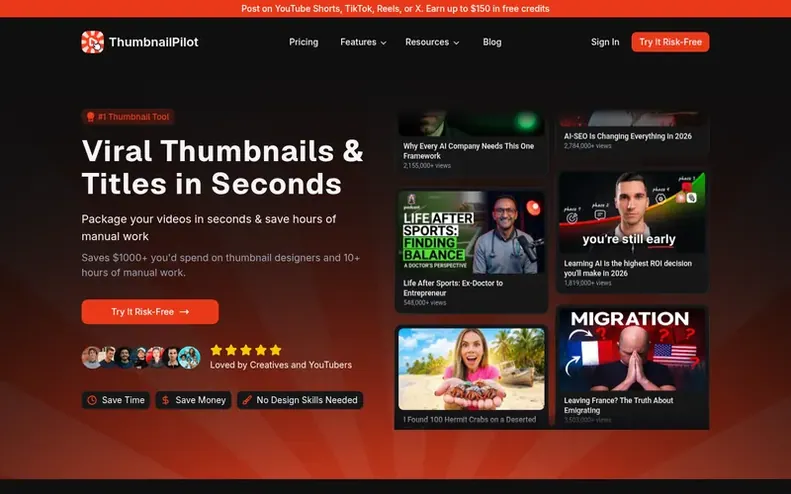The height and width of the screenshot is (494, 791).
Task: Open the ThumbnailPilot brand name link
Action: [153, 42]
